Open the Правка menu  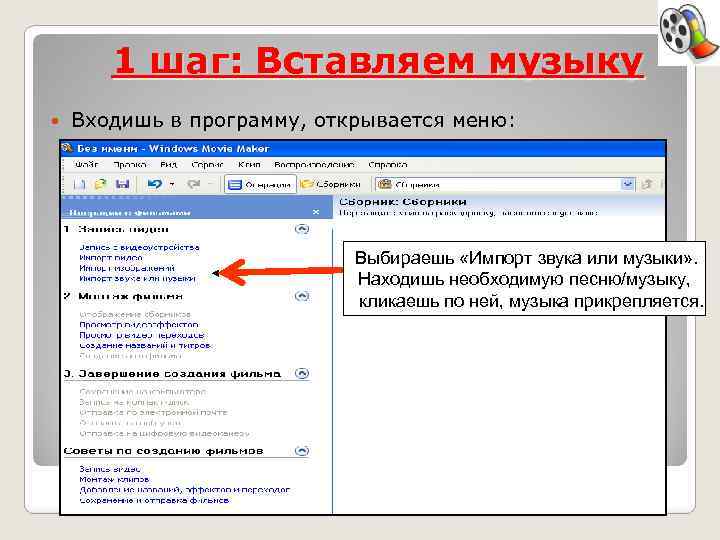pyautogui.click(x=130, y=164)
